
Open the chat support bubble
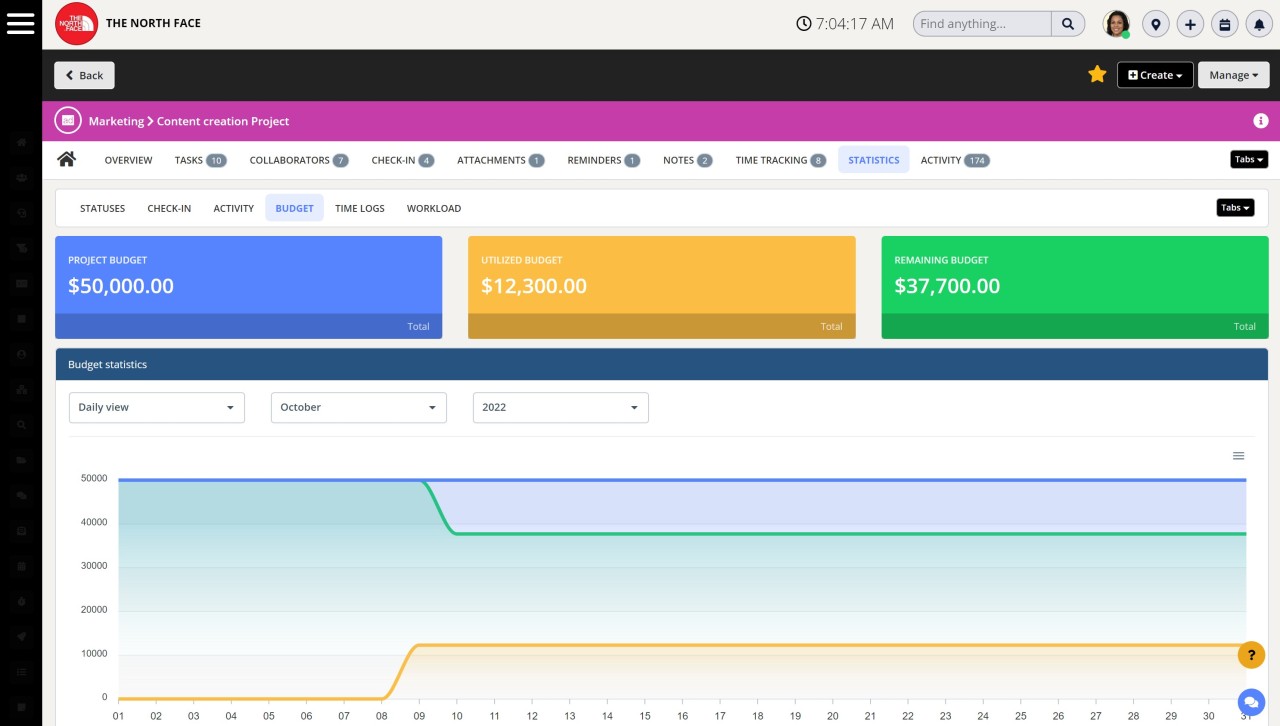pos(1251,702)
